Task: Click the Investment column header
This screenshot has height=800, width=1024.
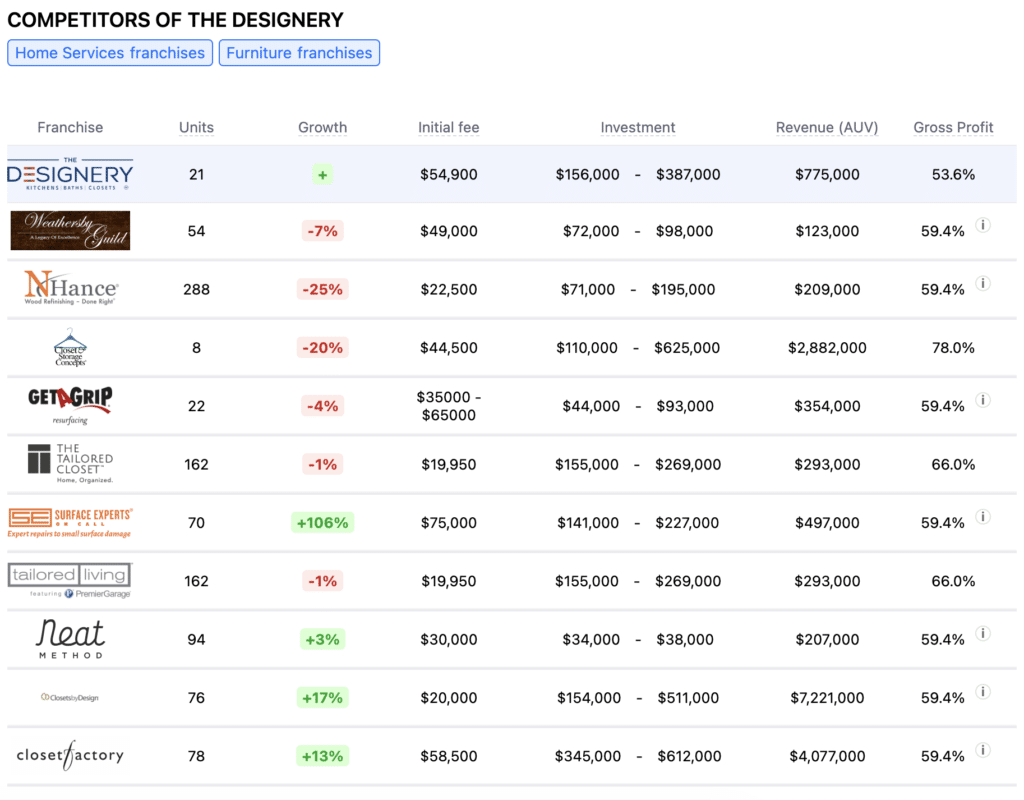Action: (638, 127)
